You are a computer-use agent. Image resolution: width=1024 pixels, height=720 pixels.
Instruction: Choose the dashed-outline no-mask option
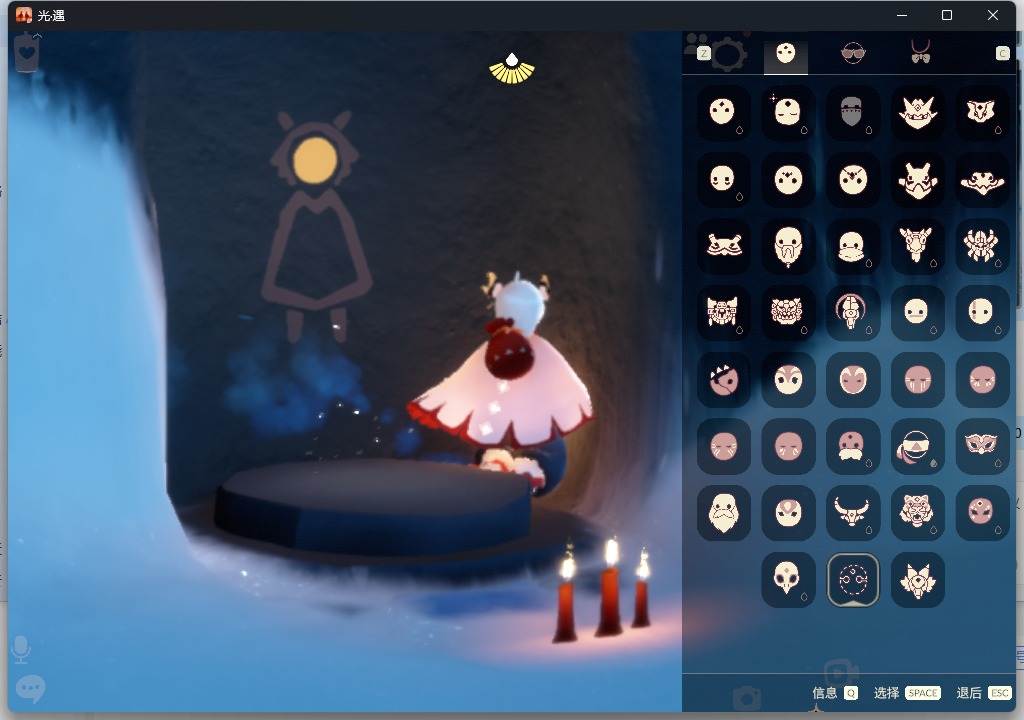[x=852, y=580]
